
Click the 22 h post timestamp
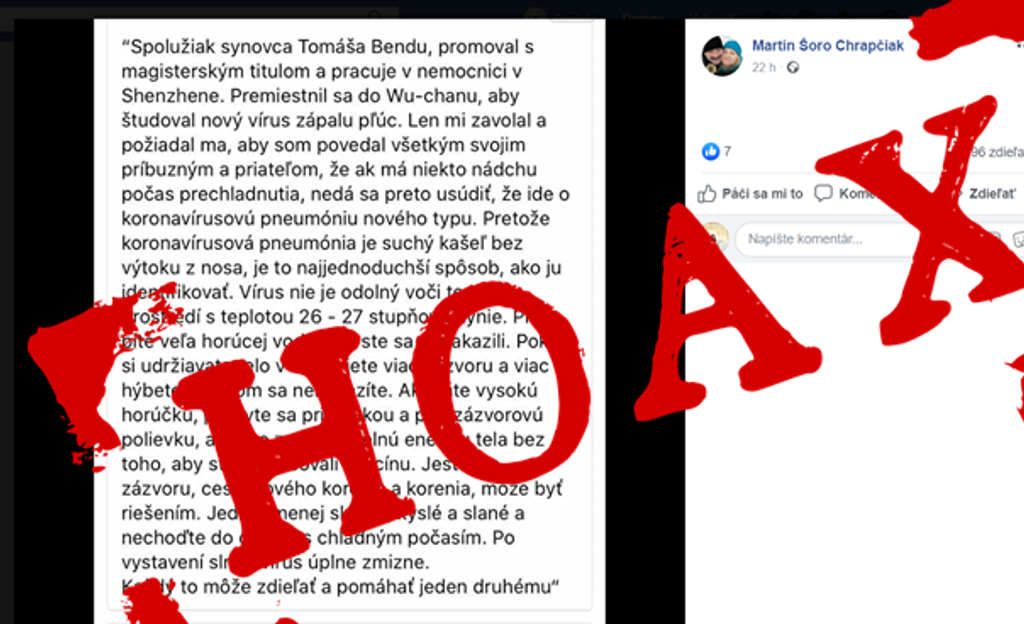pos(763,67)
